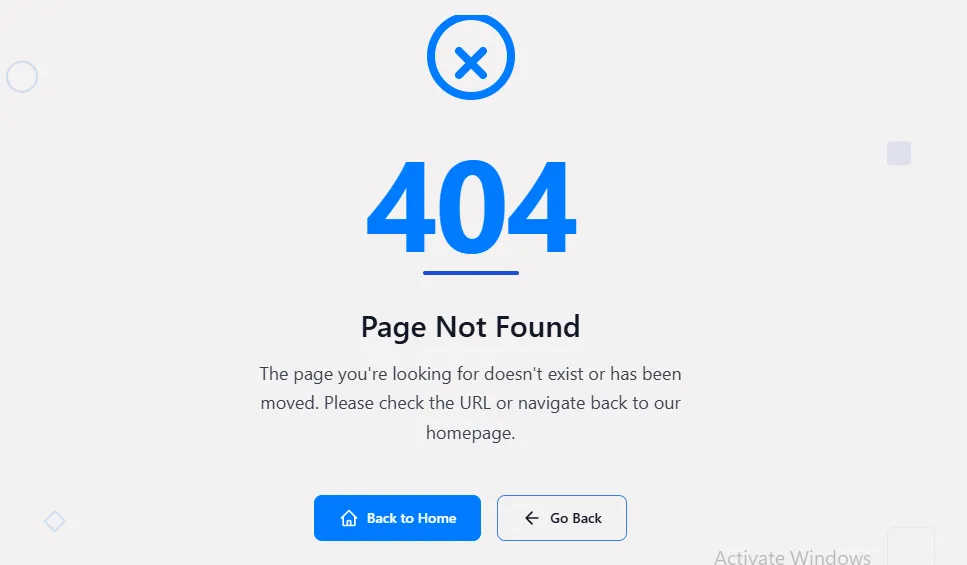Screen dimensions: 967x565
Task: Click the circled X error icon
Action: tap(471, 57)
